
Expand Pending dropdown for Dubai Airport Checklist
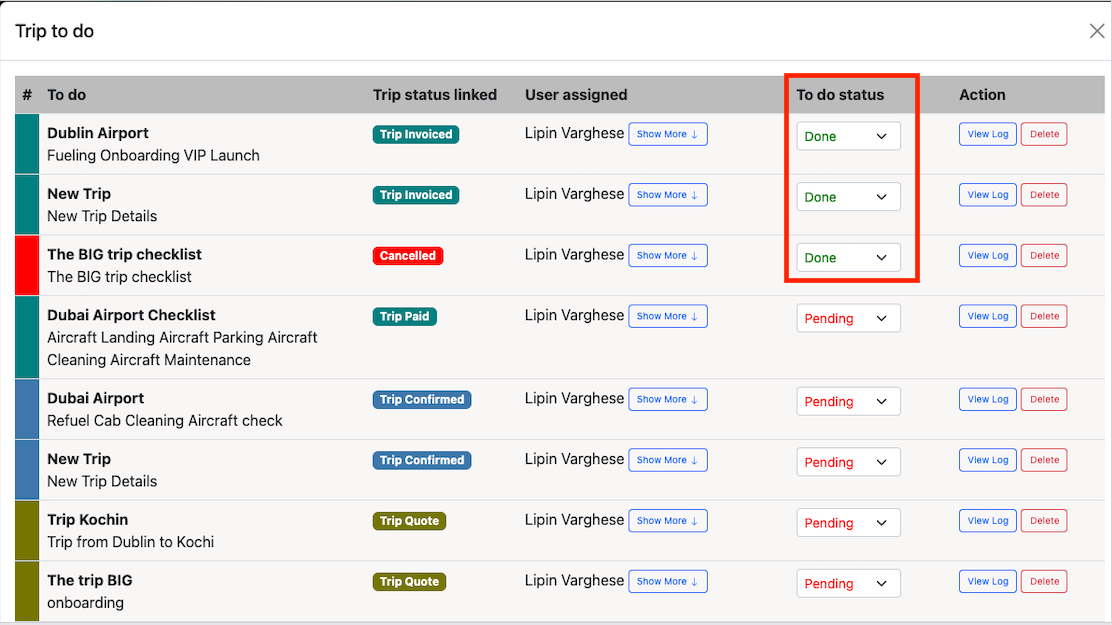(848, 319)
